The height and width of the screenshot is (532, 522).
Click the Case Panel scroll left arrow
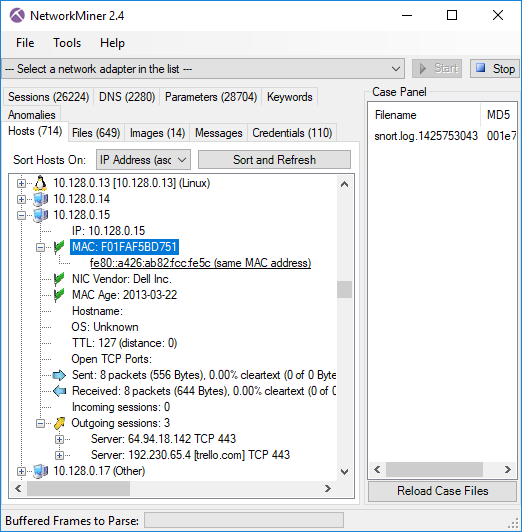(377, 469)
